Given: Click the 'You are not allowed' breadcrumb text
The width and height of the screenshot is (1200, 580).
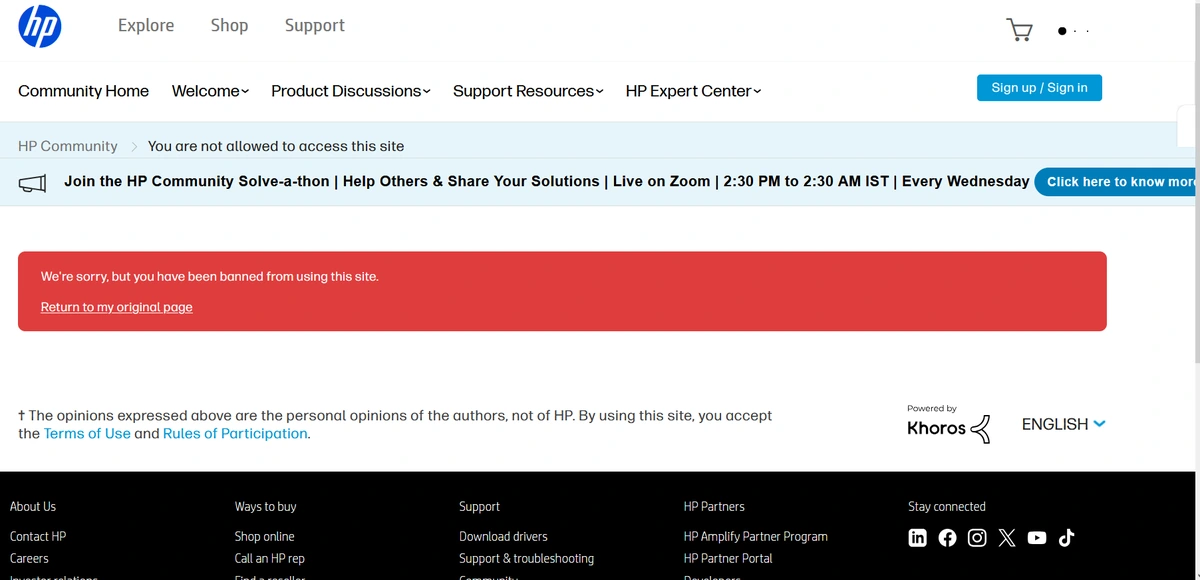Looking at the screenshot, I should [x=276, y=146].
